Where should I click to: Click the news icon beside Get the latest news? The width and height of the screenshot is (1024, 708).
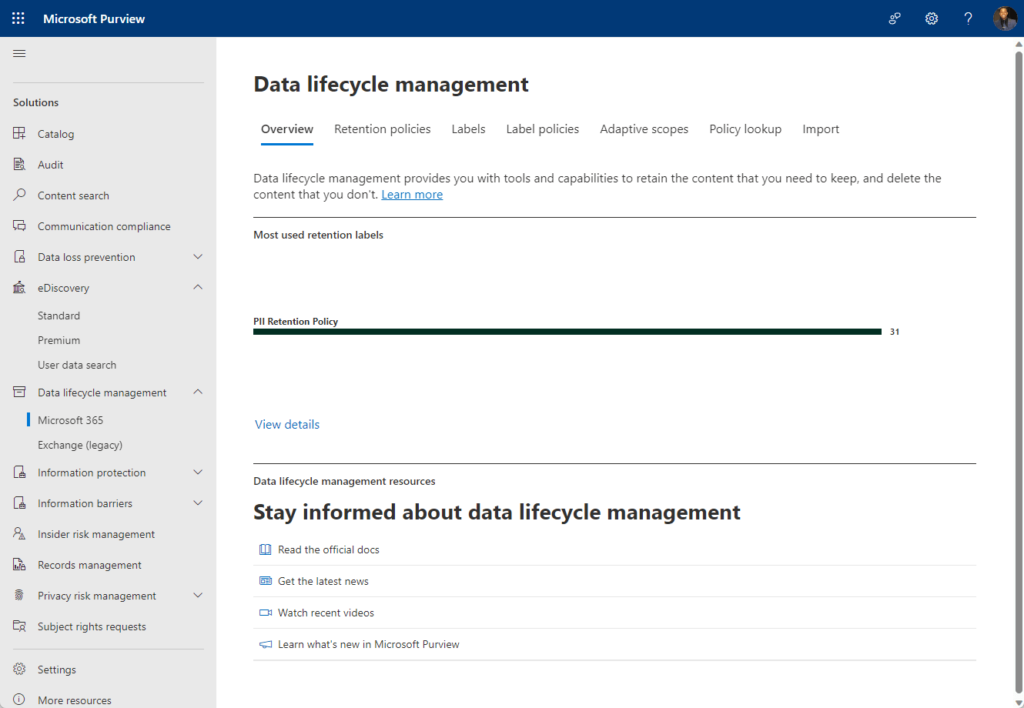click(x=265, y=581)
